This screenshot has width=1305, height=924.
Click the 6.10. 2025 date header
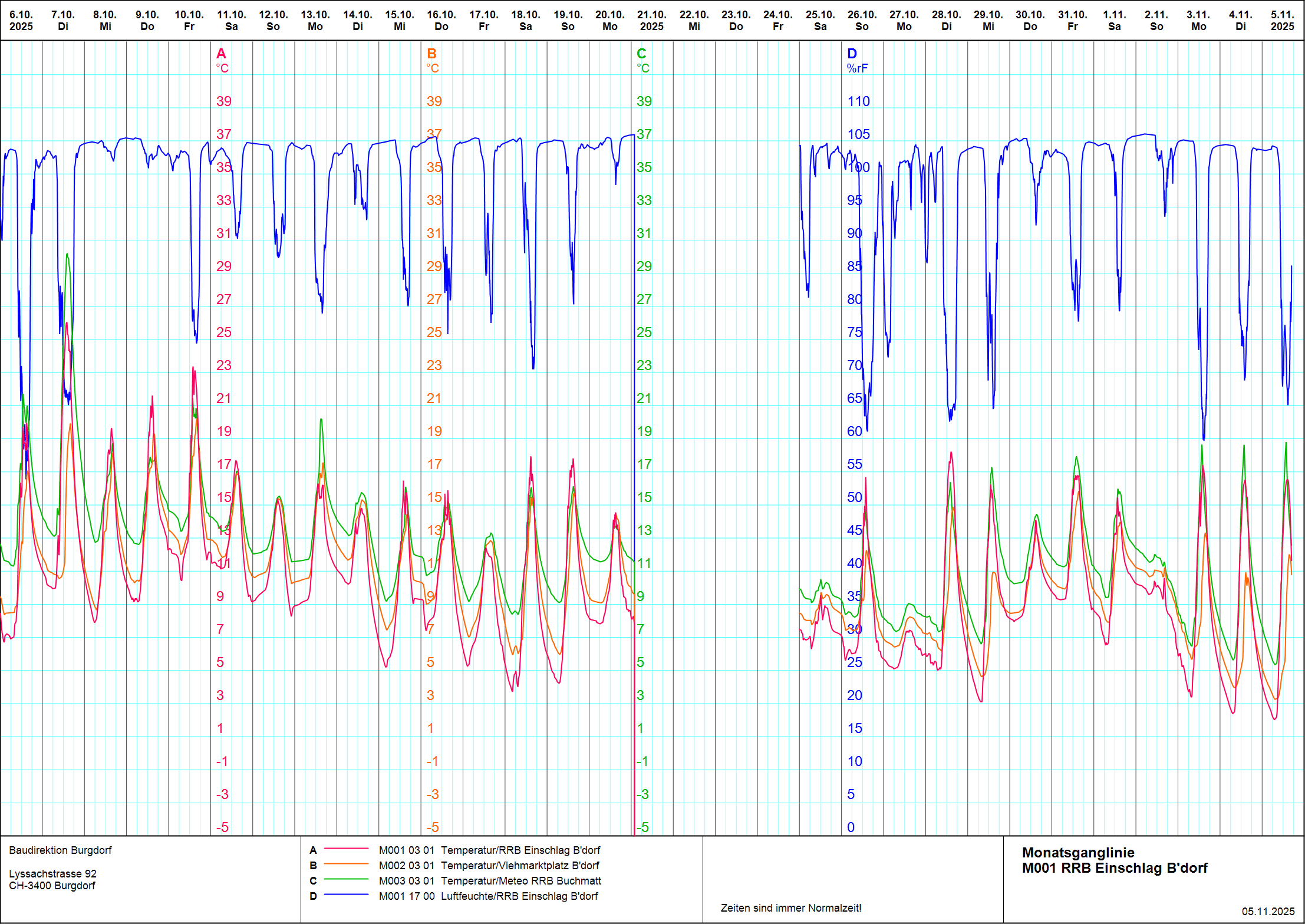(x=21, y=21)
